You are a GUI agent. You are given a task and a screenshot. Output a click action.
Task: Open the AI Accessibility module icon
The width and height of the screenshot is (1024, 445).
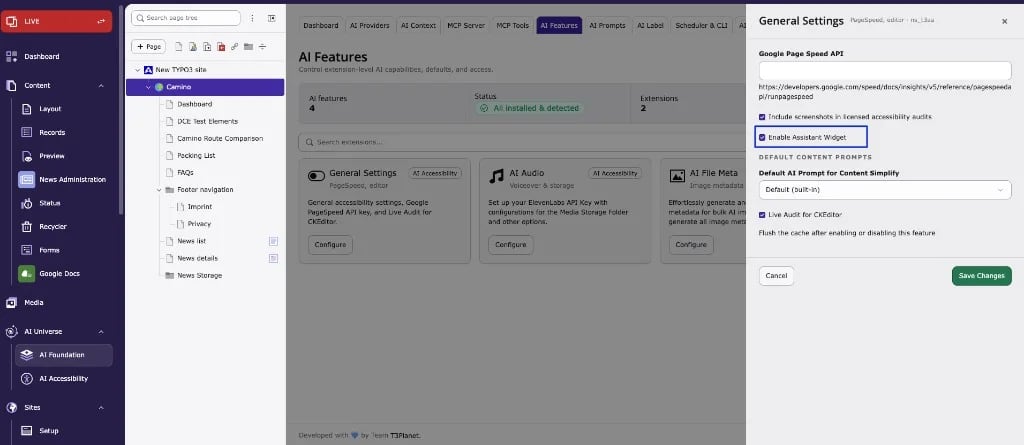(x=27, y=378)
